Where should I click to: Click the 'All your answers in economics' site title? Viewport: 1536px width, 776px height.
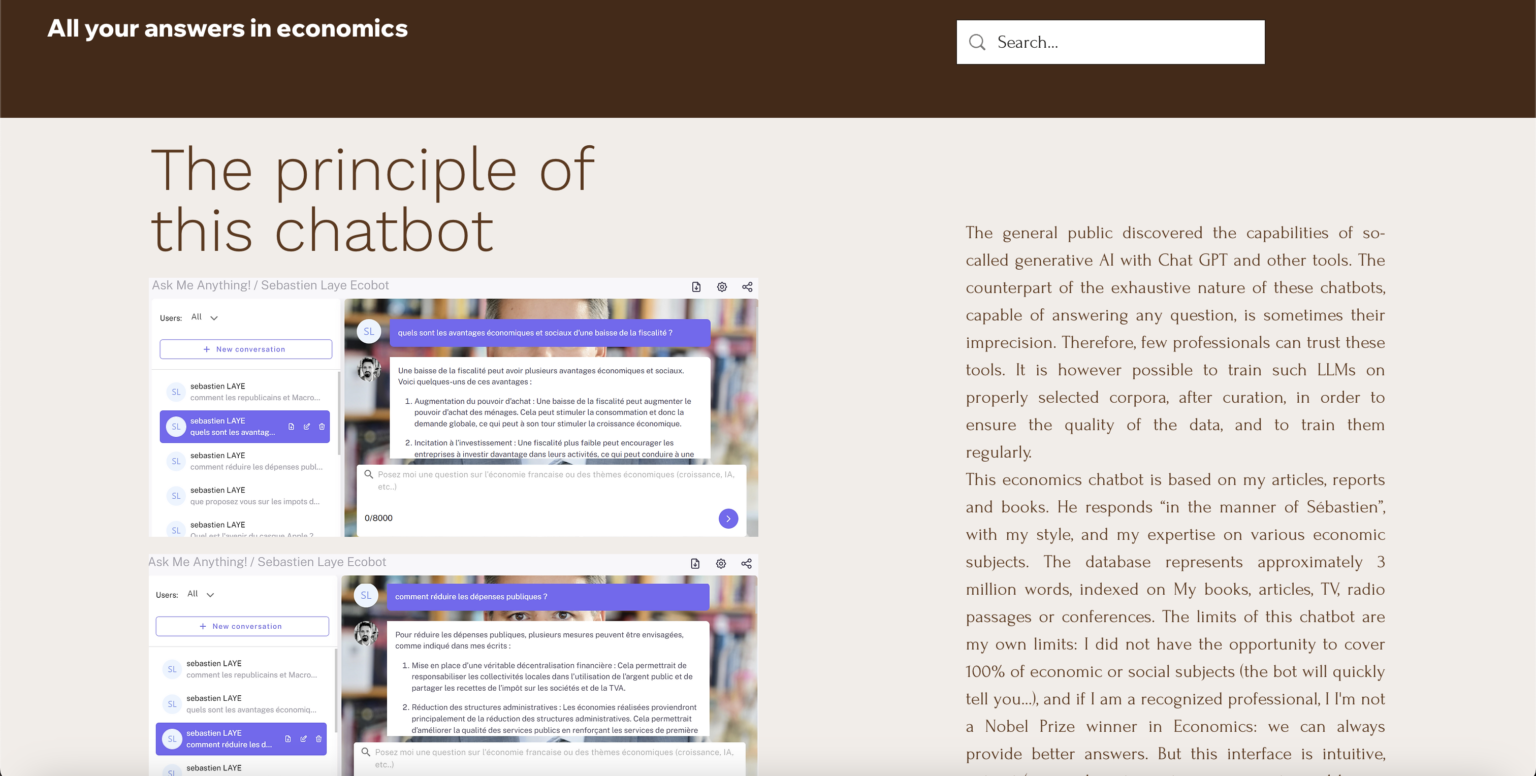[x=228, y=29]
